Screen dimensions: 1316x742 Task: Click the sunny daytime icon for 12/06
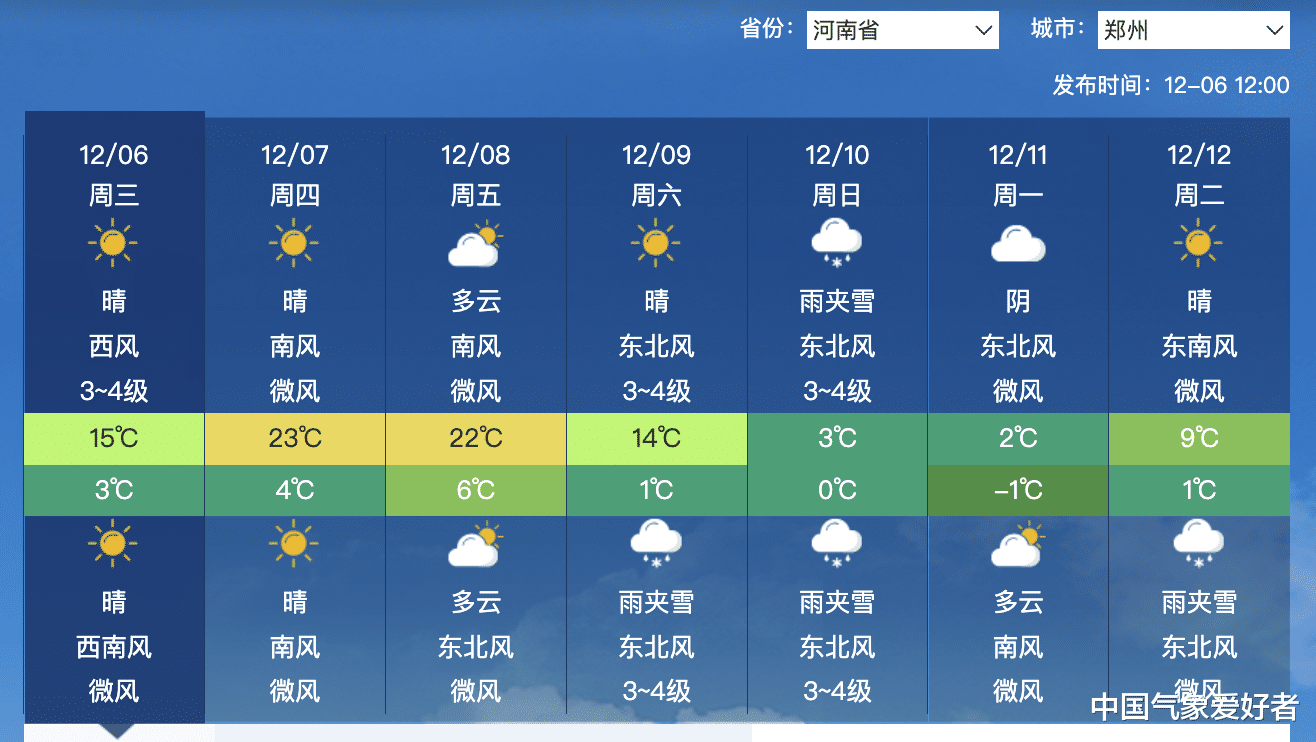pos(114,242)
